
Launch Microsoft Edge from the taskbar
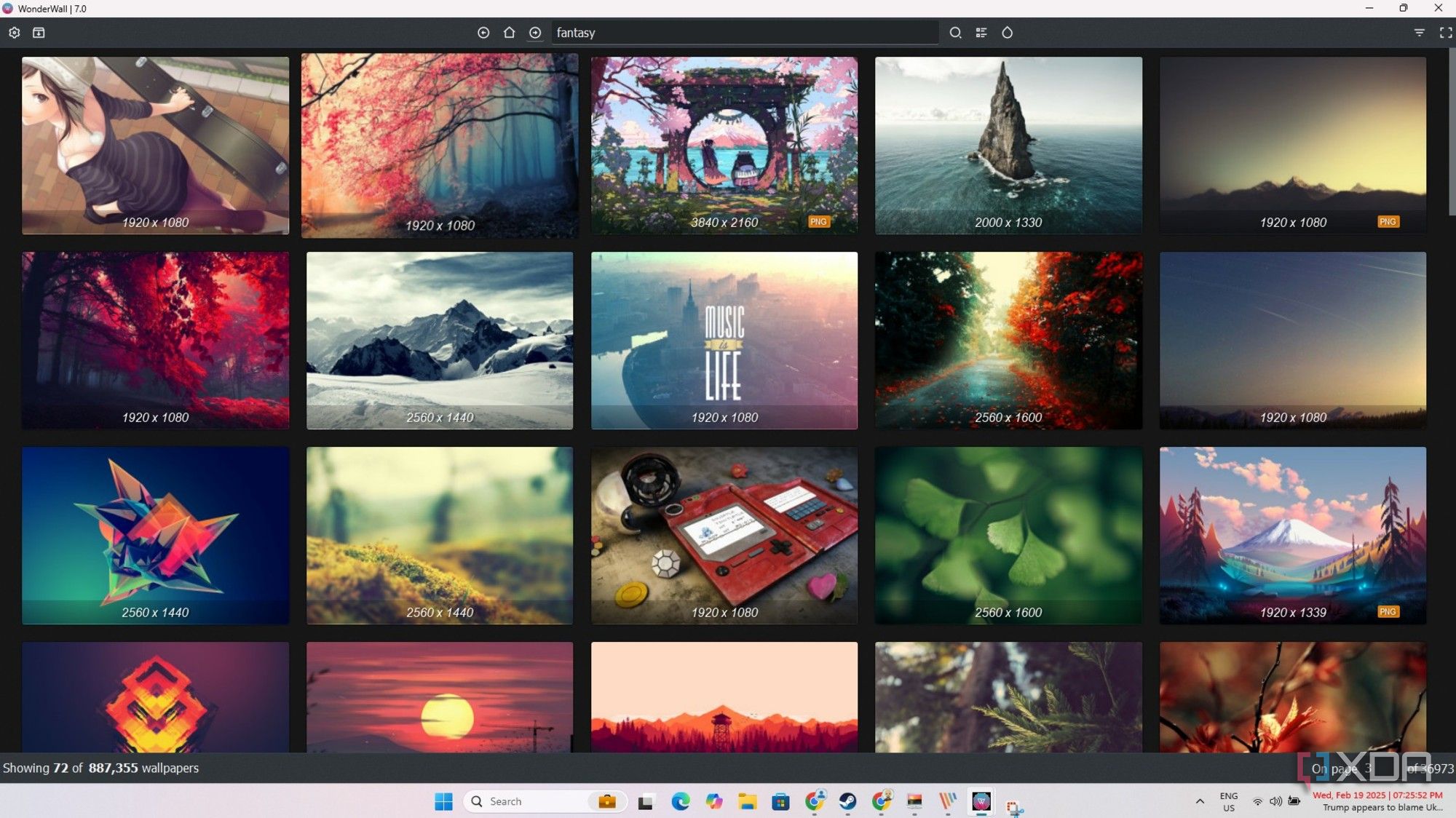coord(680,801)
